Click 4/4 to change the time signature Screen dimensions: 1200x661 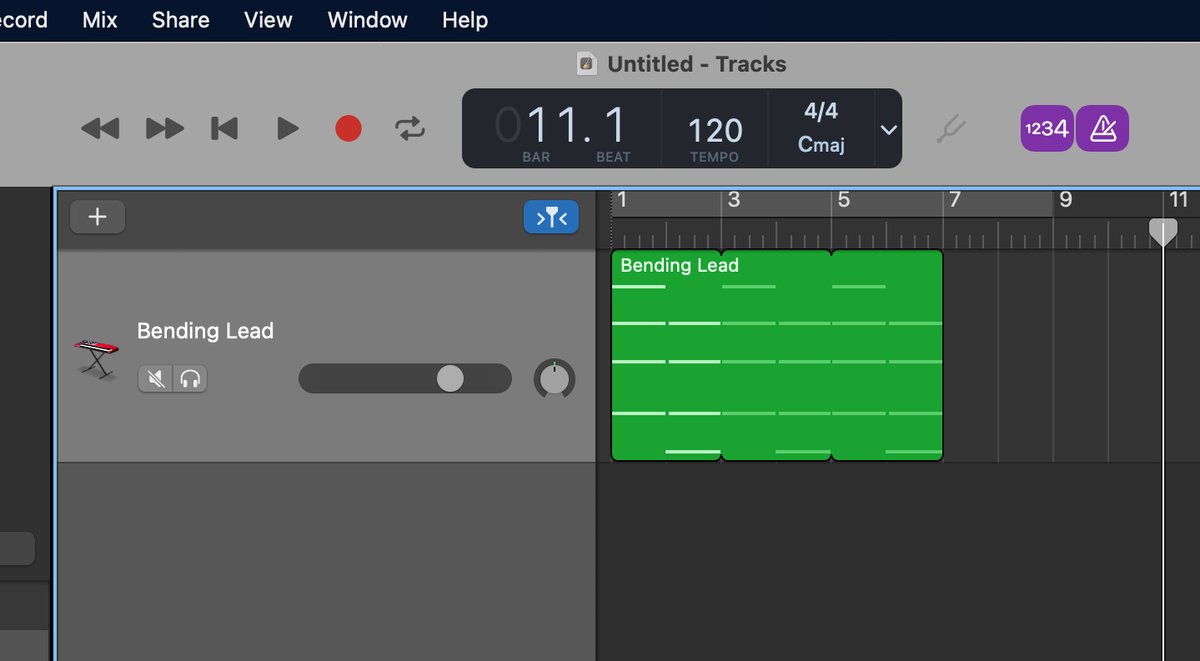(821, 110)
